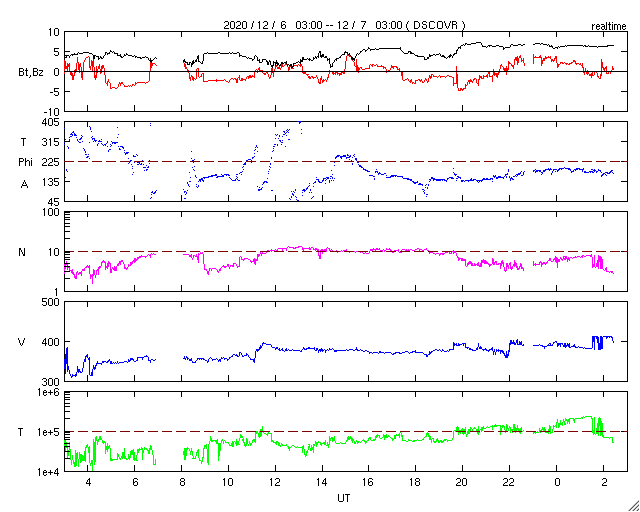Screen dimensions: 640x512
Task: Select the "6" hour tick on the UT axis
Action: point(135,483)
